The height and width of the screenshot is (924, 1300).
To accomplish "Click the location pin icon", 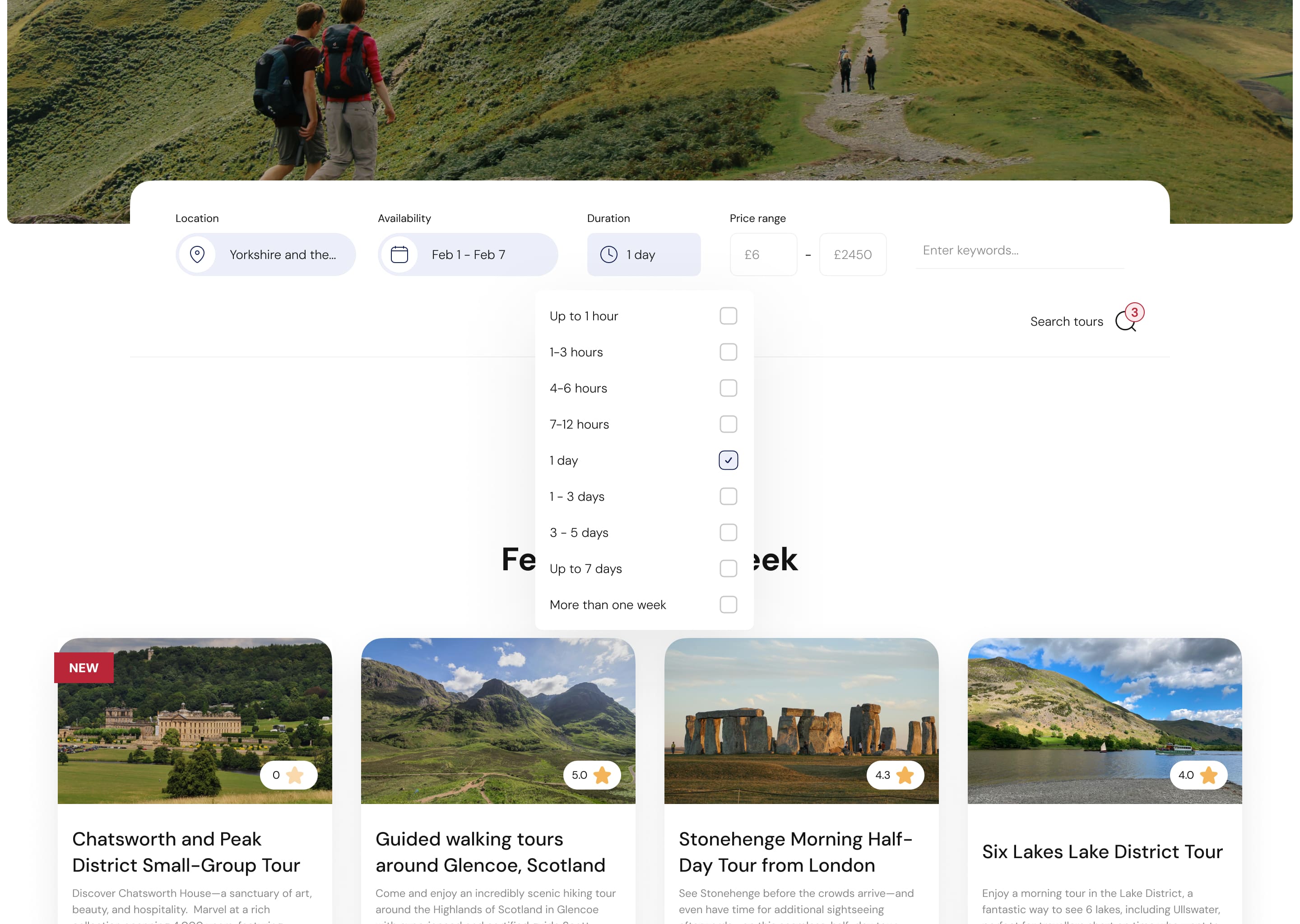I will [x=198, y=254].
